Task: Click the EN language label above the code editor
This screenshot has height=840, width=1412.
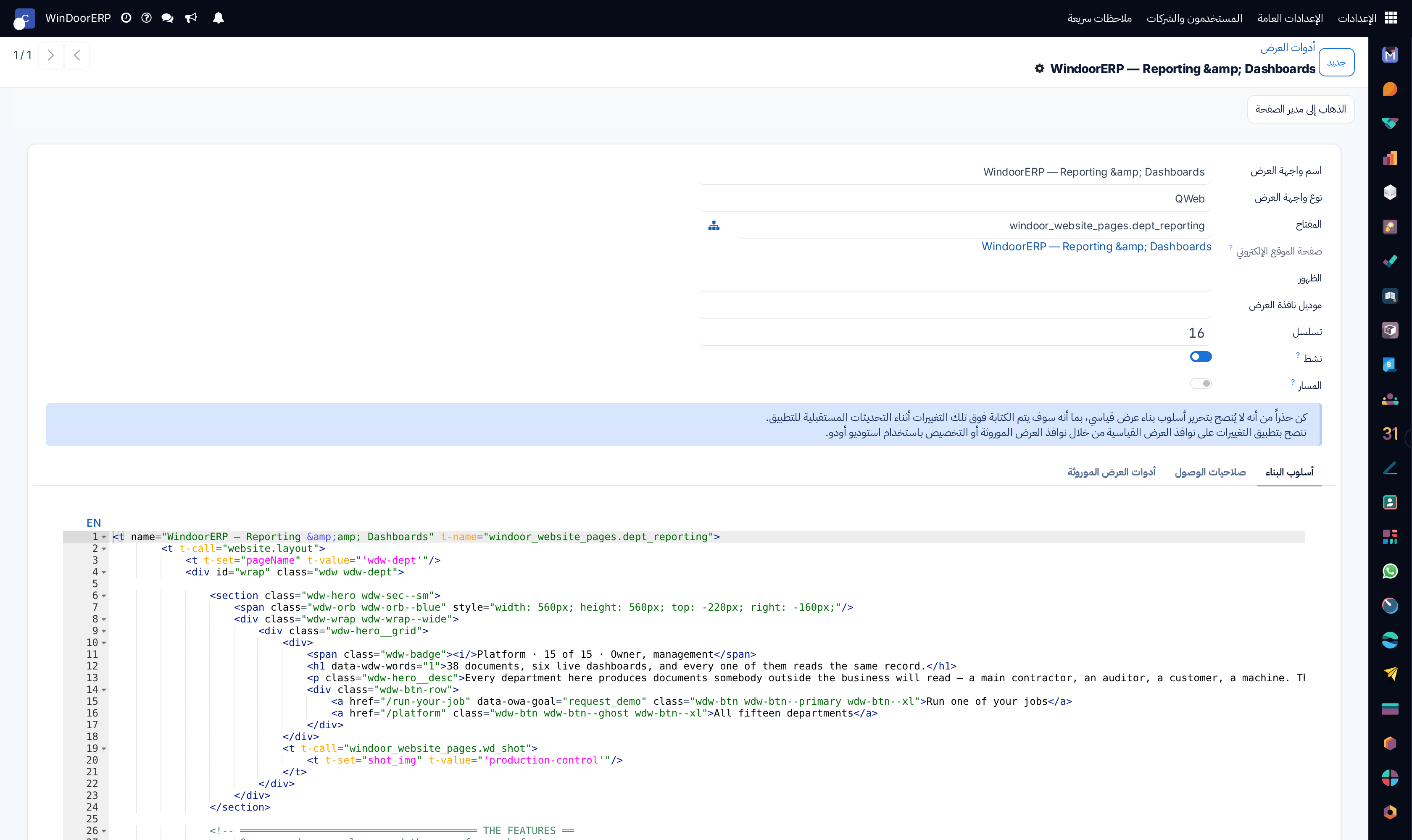Action: tap(94, 523)
